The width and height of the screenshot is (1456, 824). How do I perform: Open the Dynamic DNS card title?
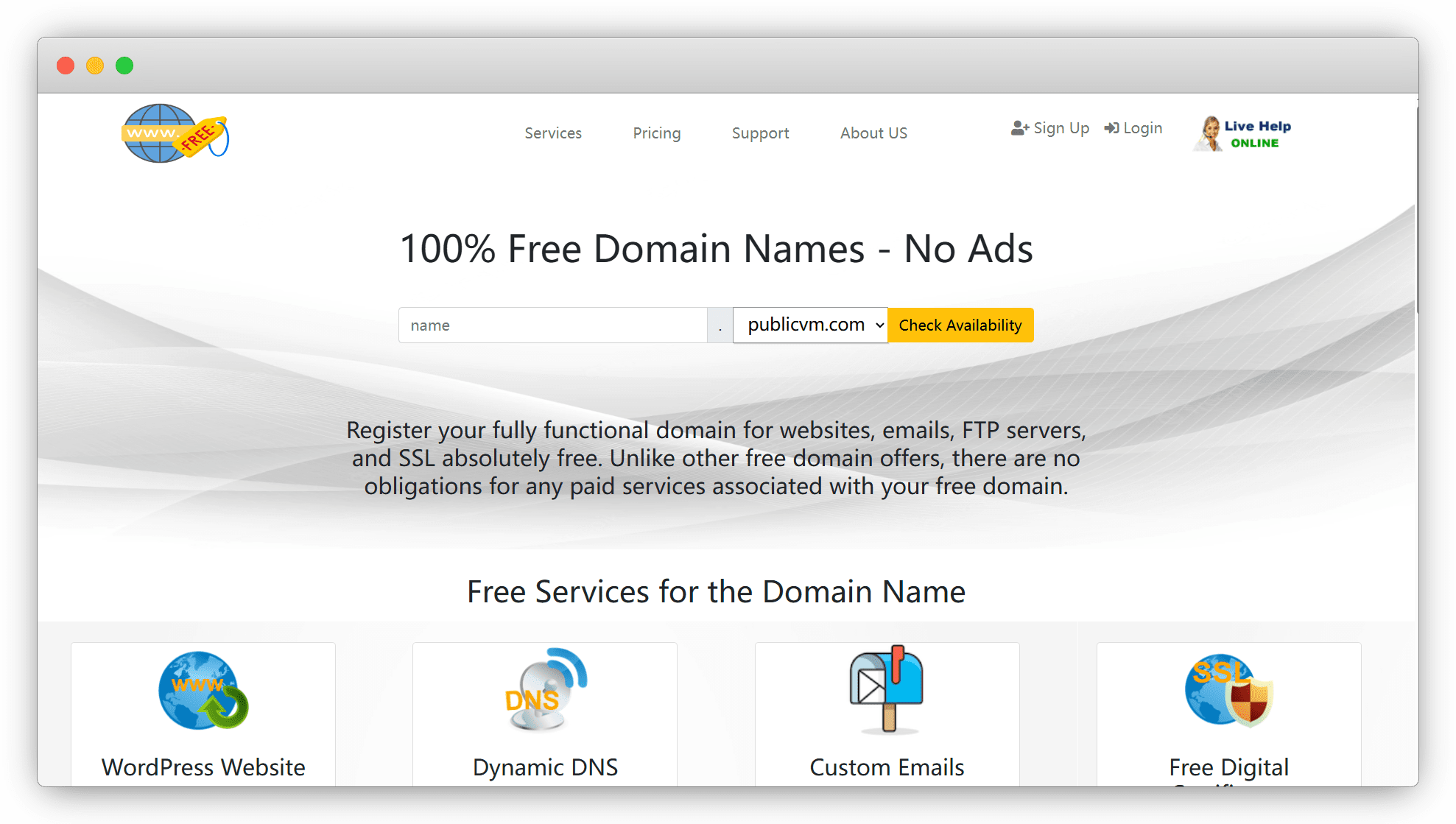pos(545,767)
